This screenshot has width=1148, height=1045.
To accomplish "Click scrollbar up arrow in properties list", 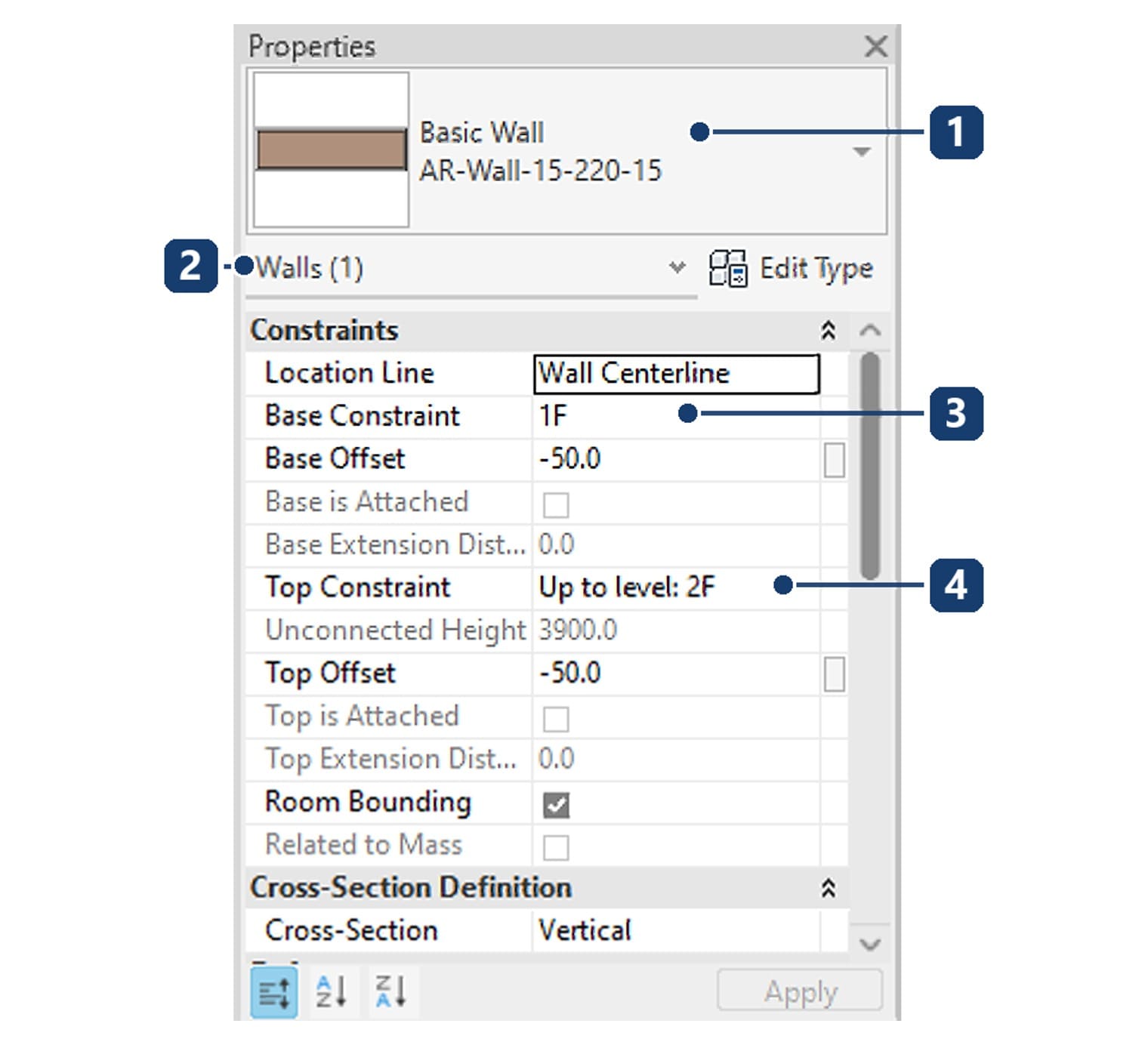I will [x=870, y=330].
